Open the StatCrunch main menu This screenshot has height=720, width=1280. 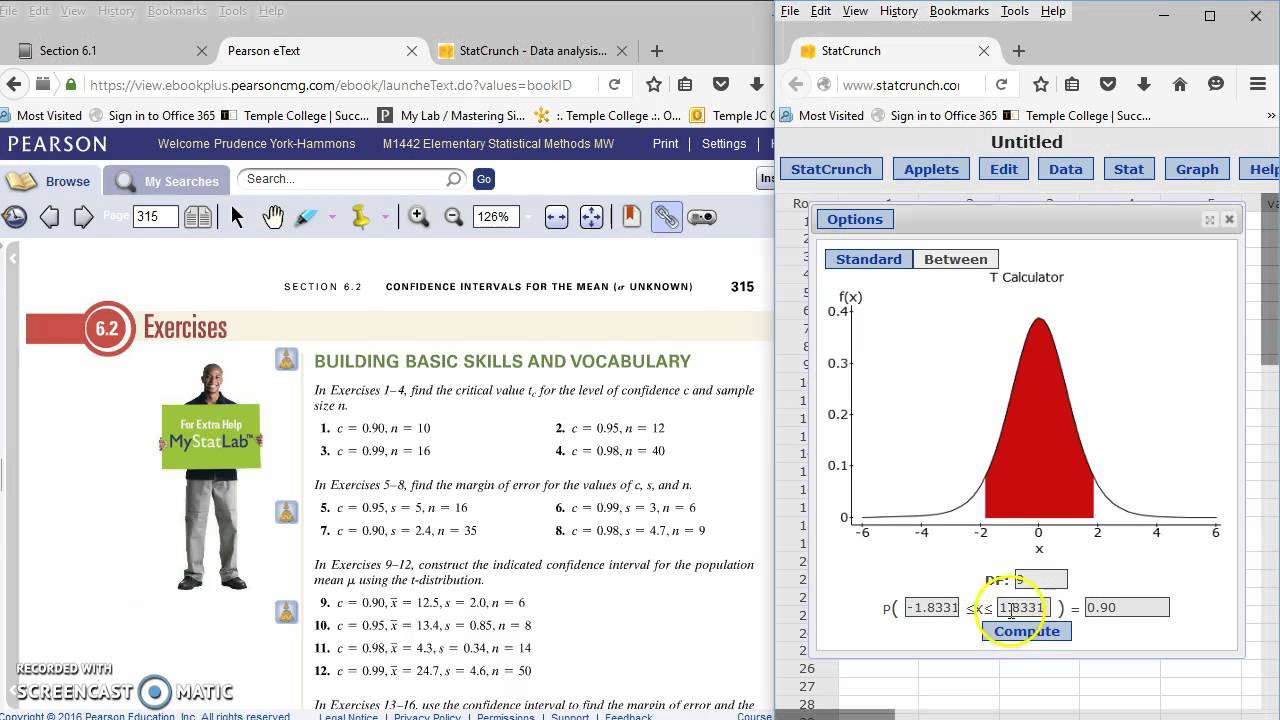(x=831, y=169)
